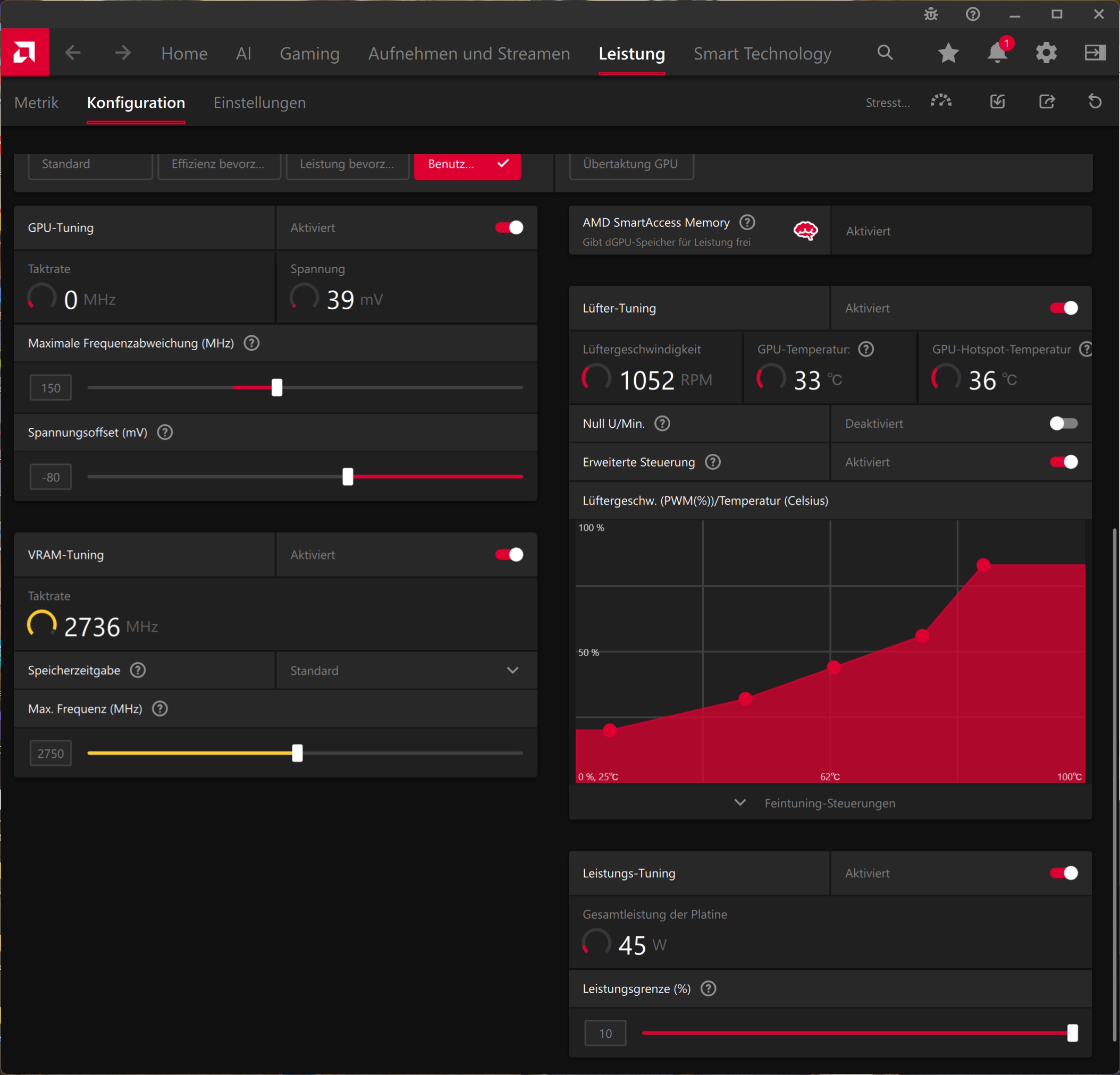
Task: Click the Spannungsoffset slider handle
Action: tap(348, 476)
